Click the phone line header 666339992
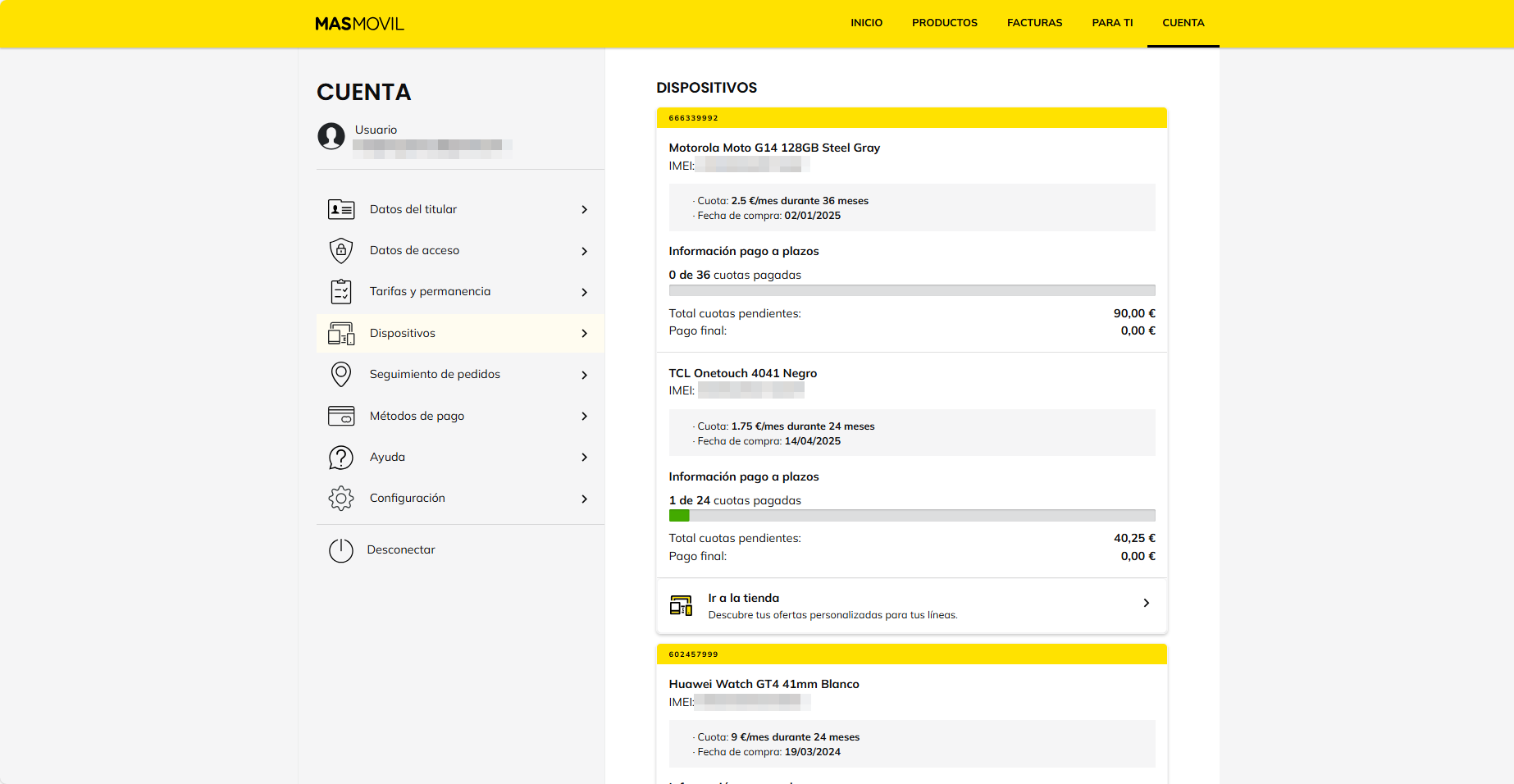 tap(912, 118)
